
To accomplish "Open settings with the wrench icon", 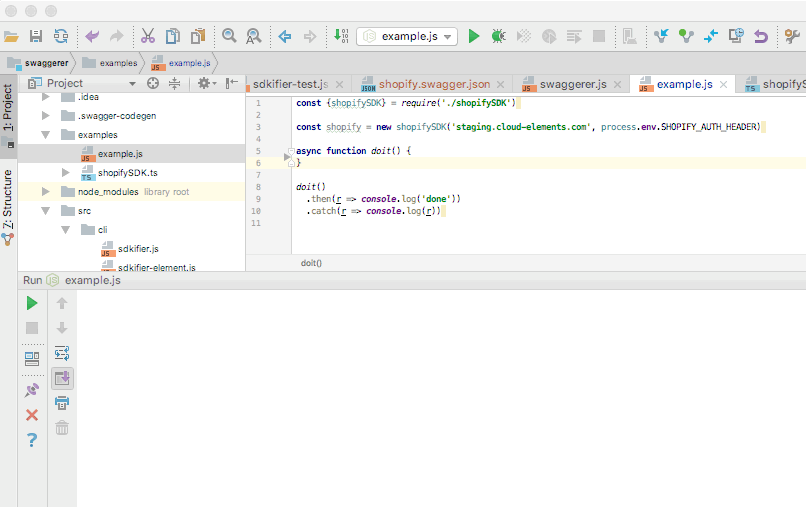I will [793, 36].
